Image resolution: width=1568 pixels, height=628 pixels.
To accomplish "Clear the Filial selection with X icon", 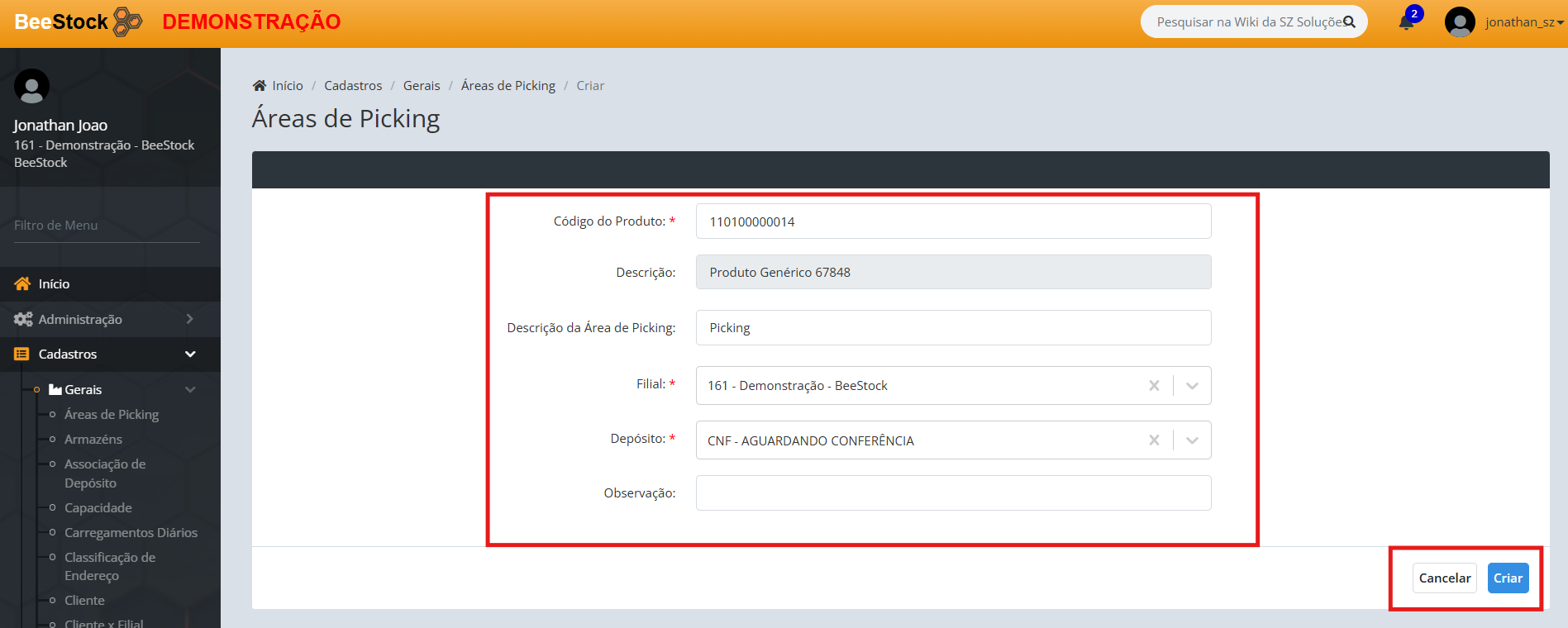I will coord(1154,386).
